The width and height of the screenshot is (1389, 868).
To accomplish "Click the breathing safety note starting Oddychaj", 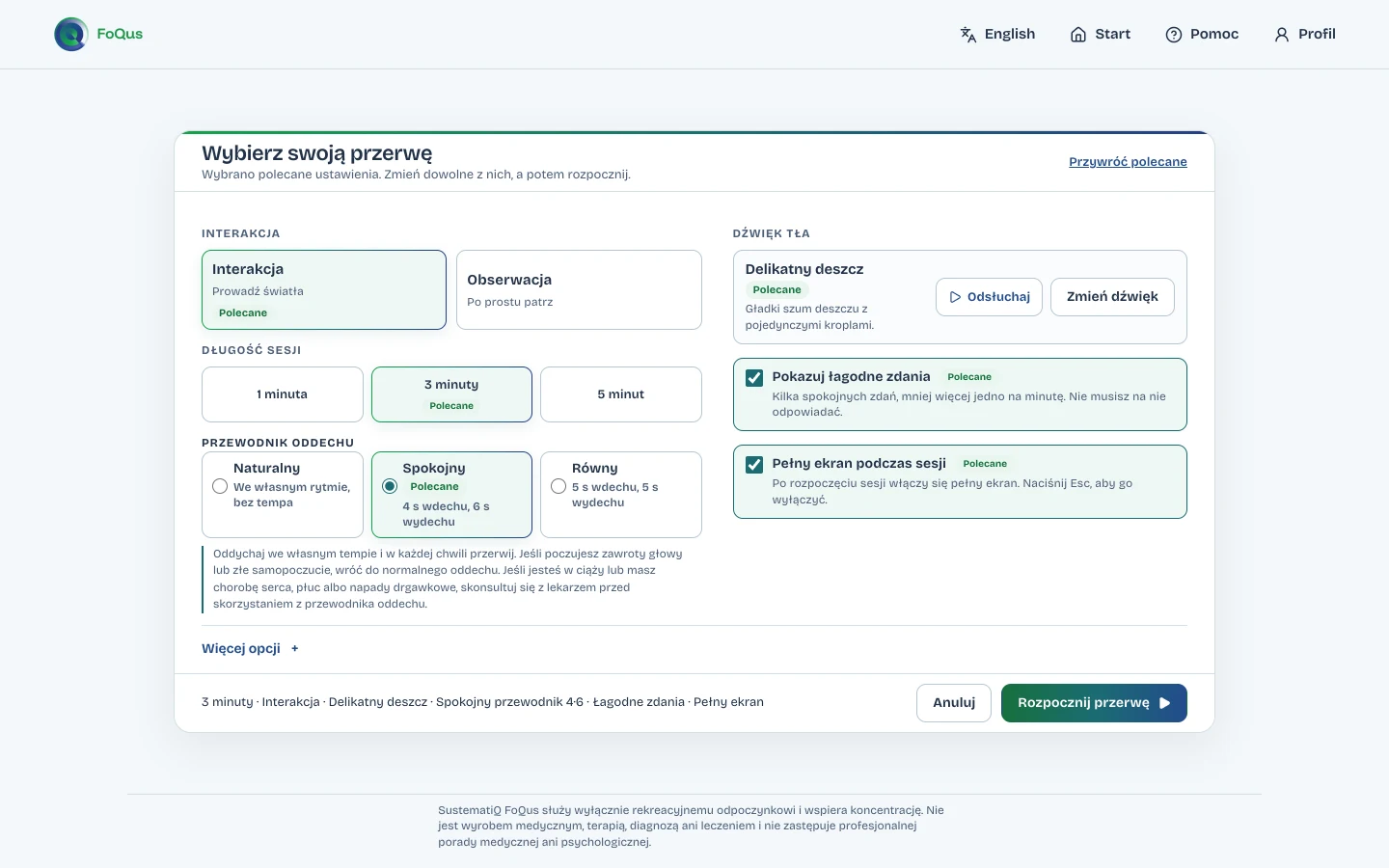I will click(x=448, y=579).
